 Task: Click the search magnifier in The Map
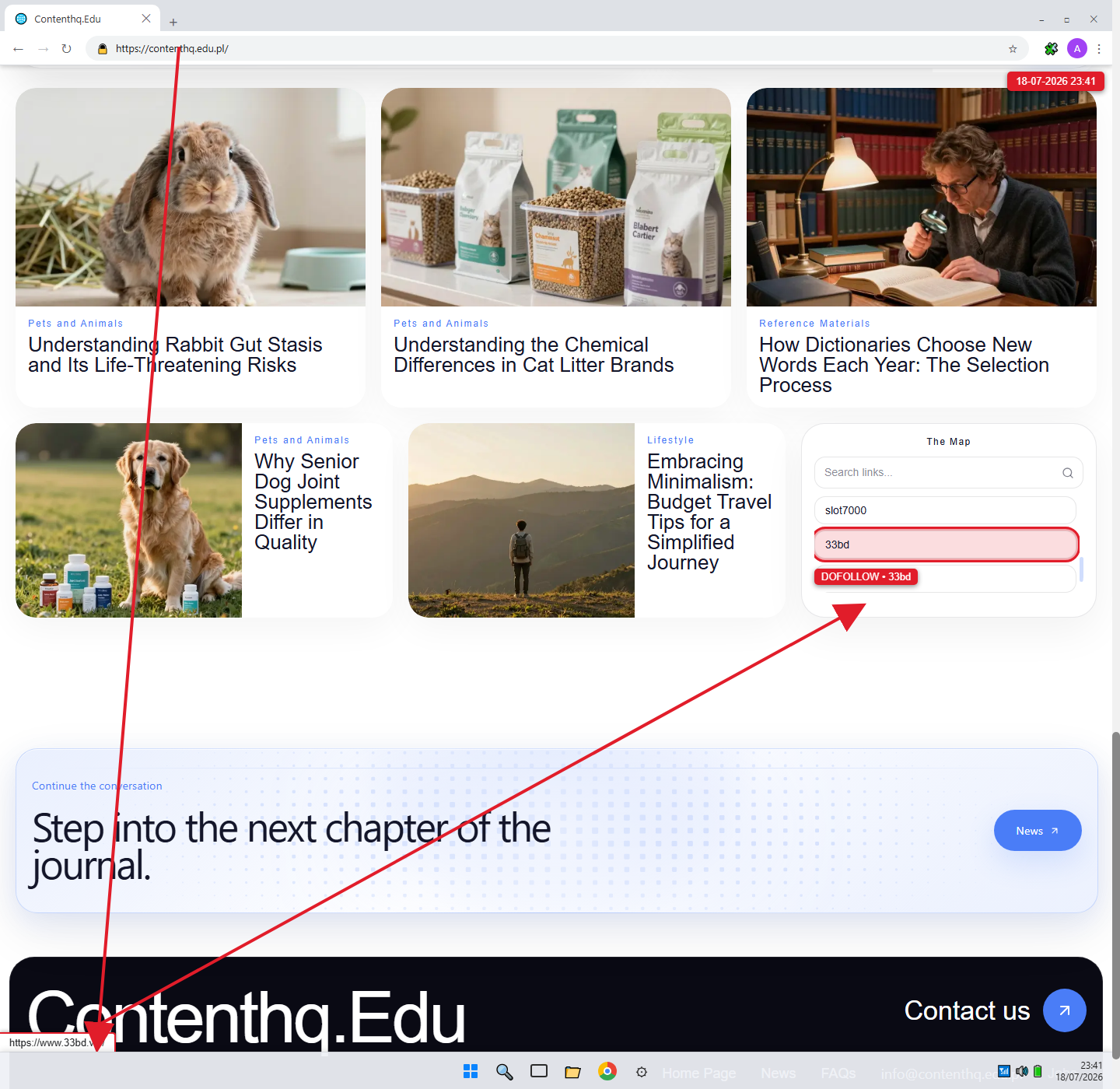[1068, 472]
